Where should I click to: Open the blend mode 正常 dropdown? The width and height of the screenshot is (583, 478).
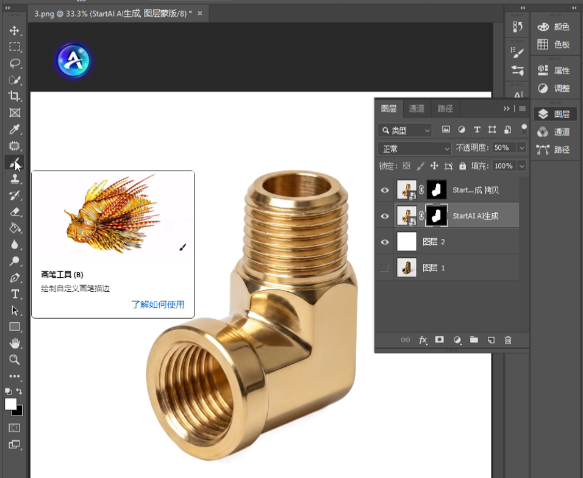[415, 149]
